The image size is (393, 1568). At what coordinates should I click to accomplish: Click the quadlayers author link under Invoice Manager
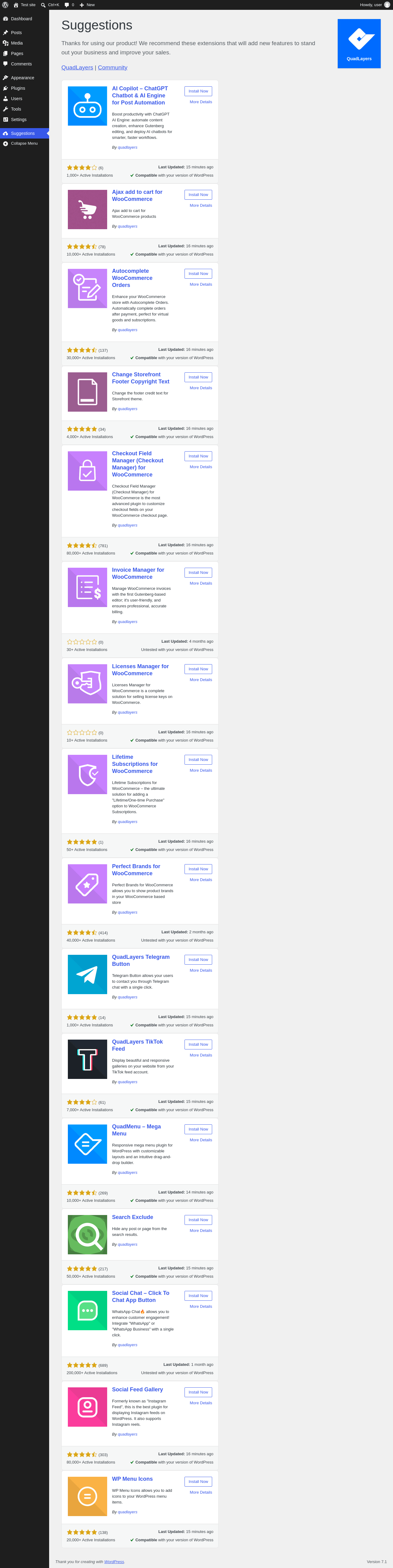[x=128, y=622]
